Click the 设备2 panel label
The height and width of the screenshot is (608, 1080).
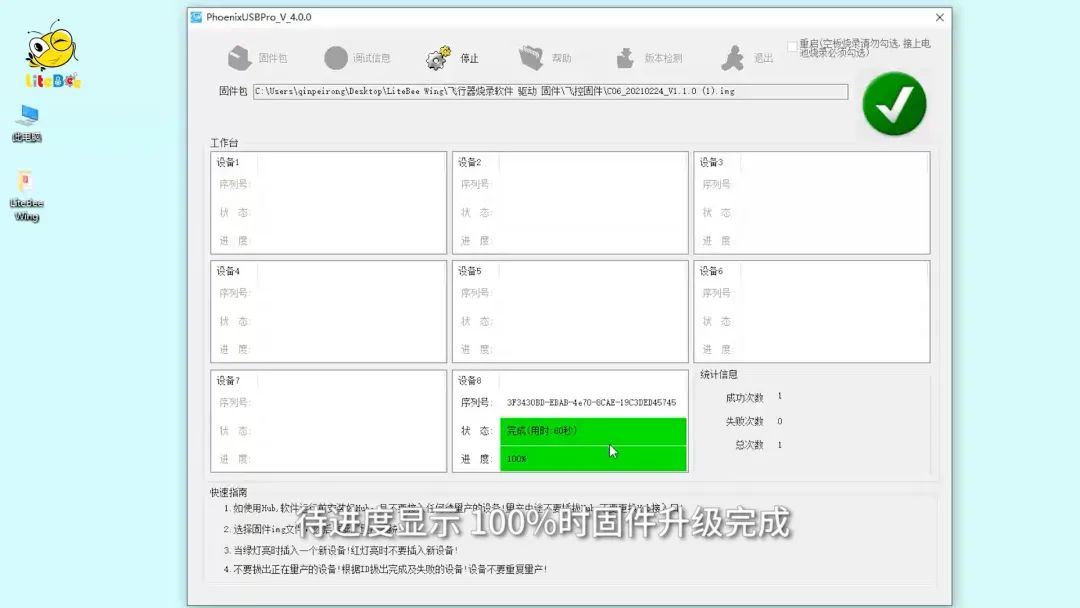(470, 163)
